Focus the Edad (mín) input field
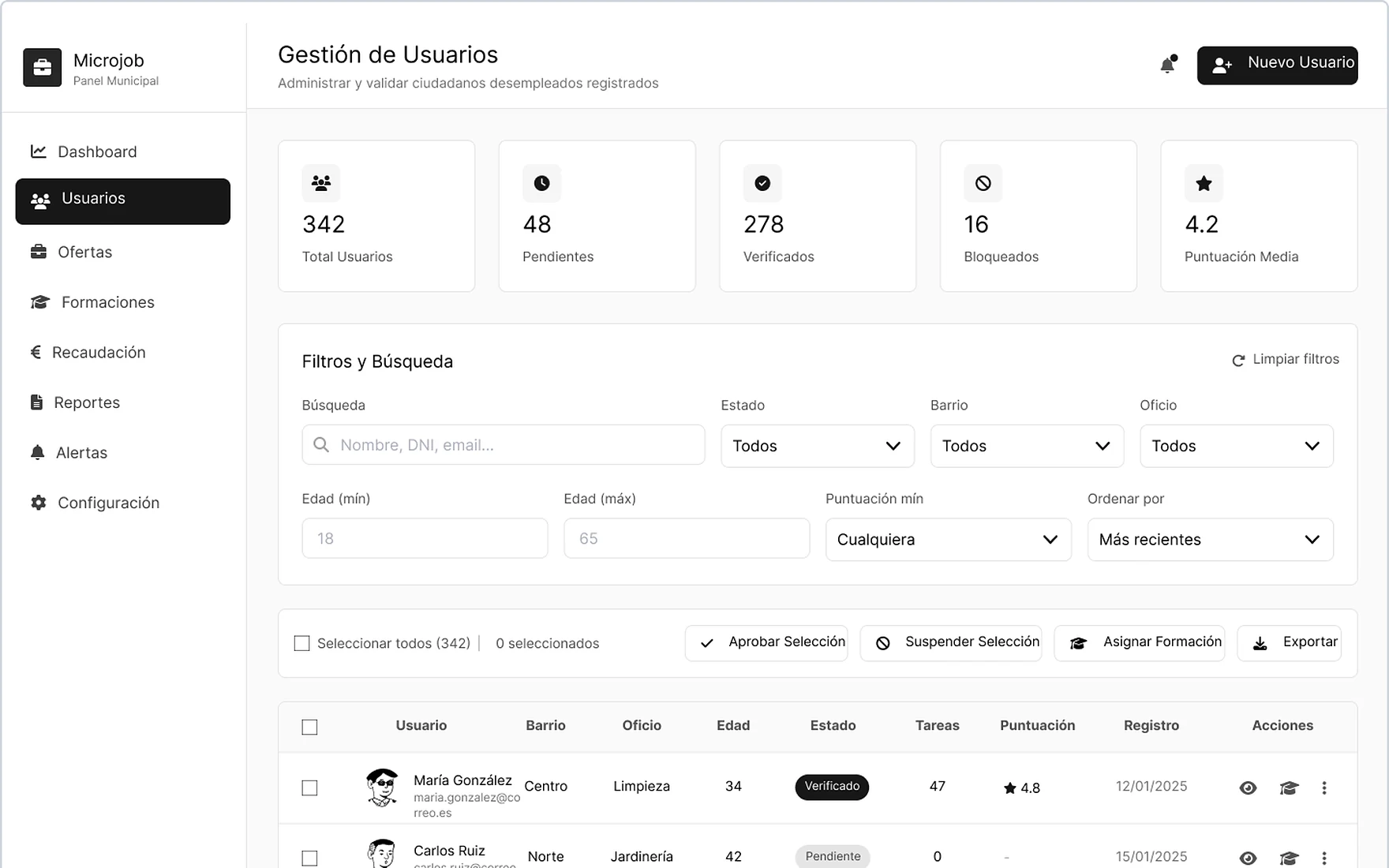 pyautogui.click(x=425, y=538)
